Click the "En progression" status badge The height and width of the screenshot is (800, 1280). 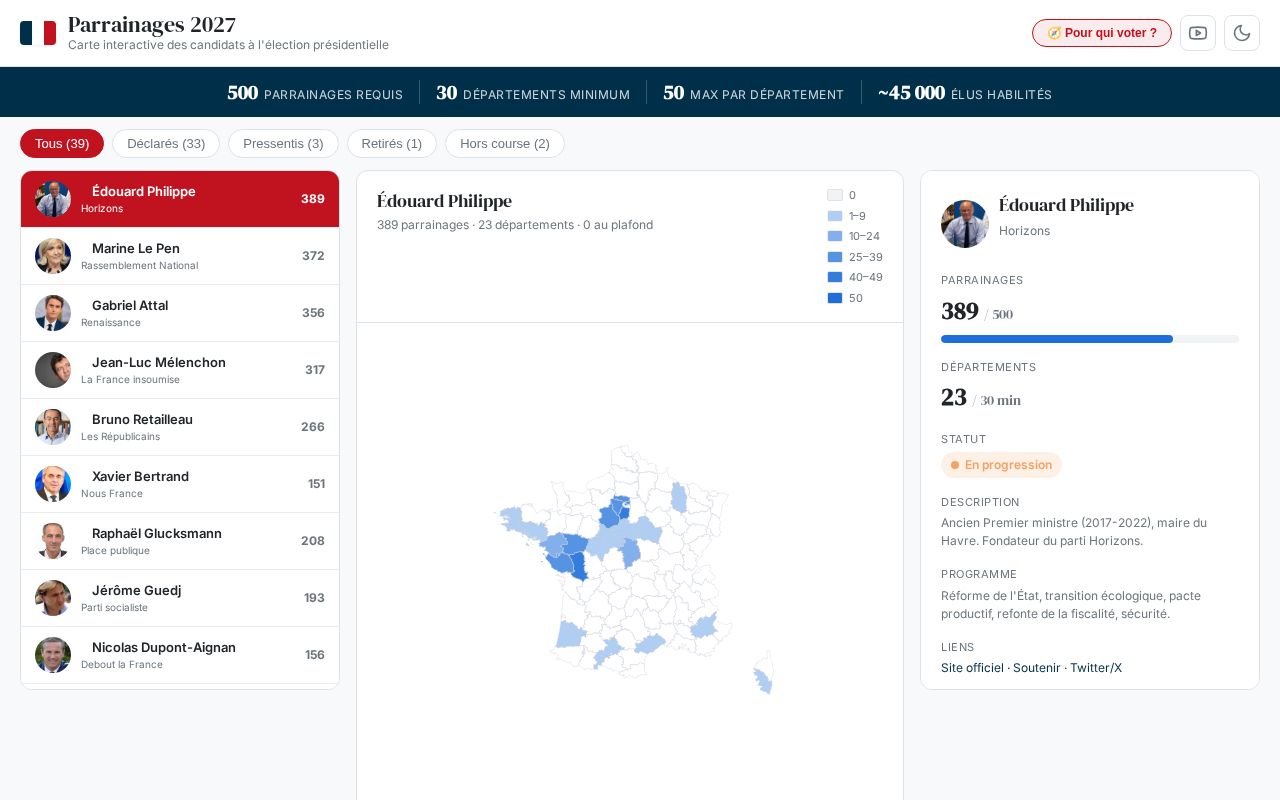pyautogui.click(x=1001, y=465)
